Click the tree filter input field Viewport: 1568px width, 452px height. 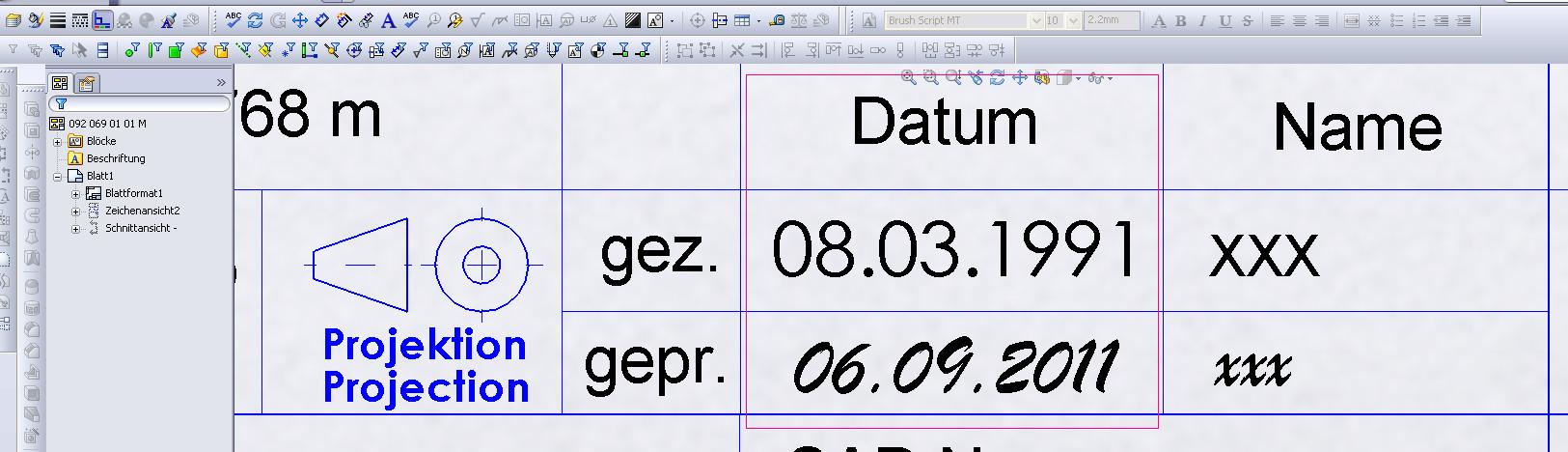pyautogui.click(x=140, y=103)
